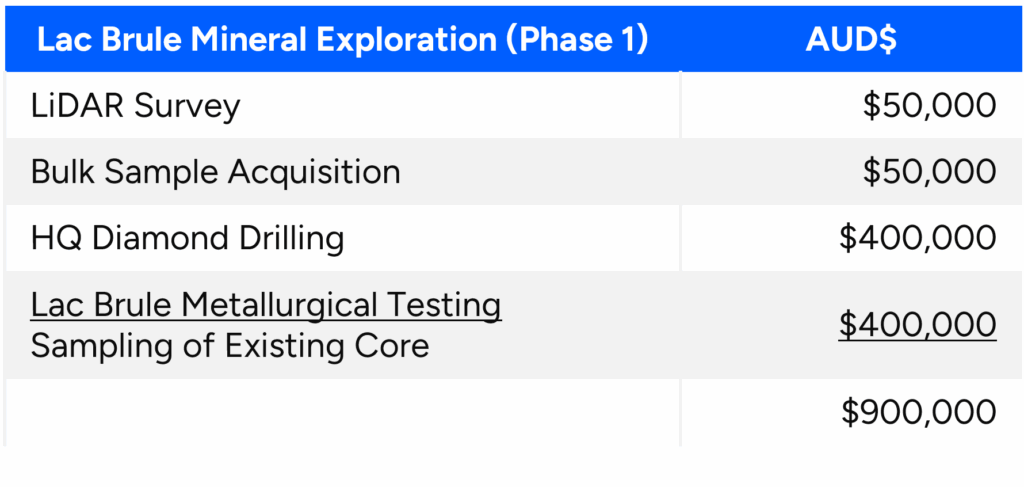Click the underlined $400,000 amount
This screenshot has width=1024, height=487.
point(918,326)
